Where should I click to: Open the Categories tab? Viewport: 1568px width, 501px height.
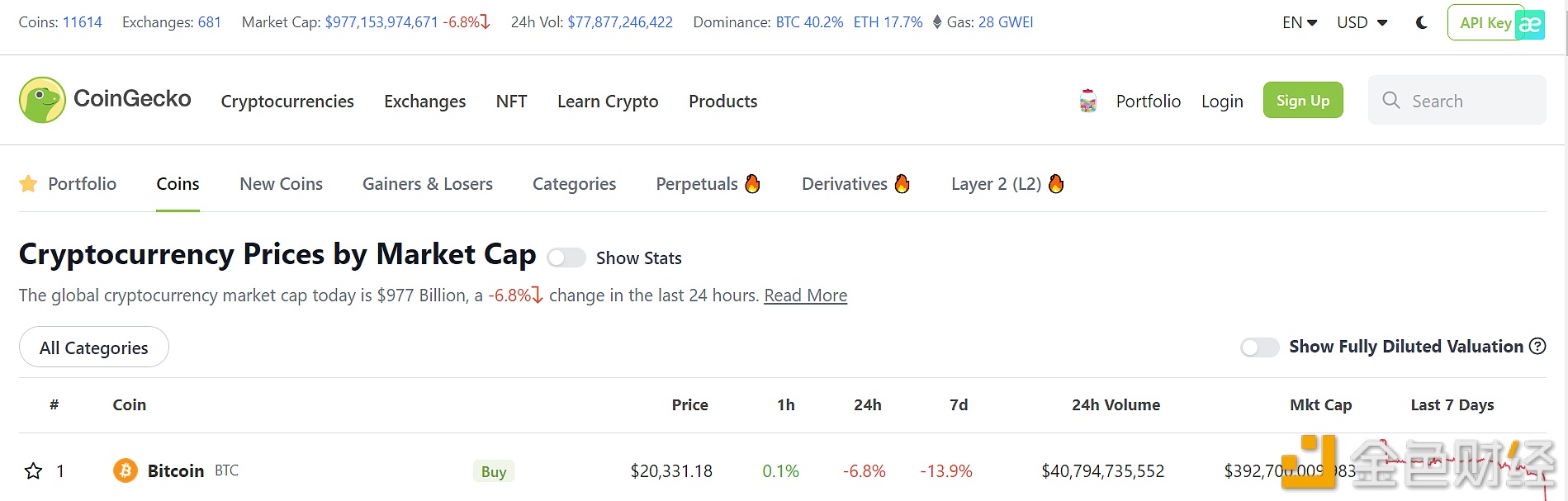pyautogui.click(x=575, y=183)
